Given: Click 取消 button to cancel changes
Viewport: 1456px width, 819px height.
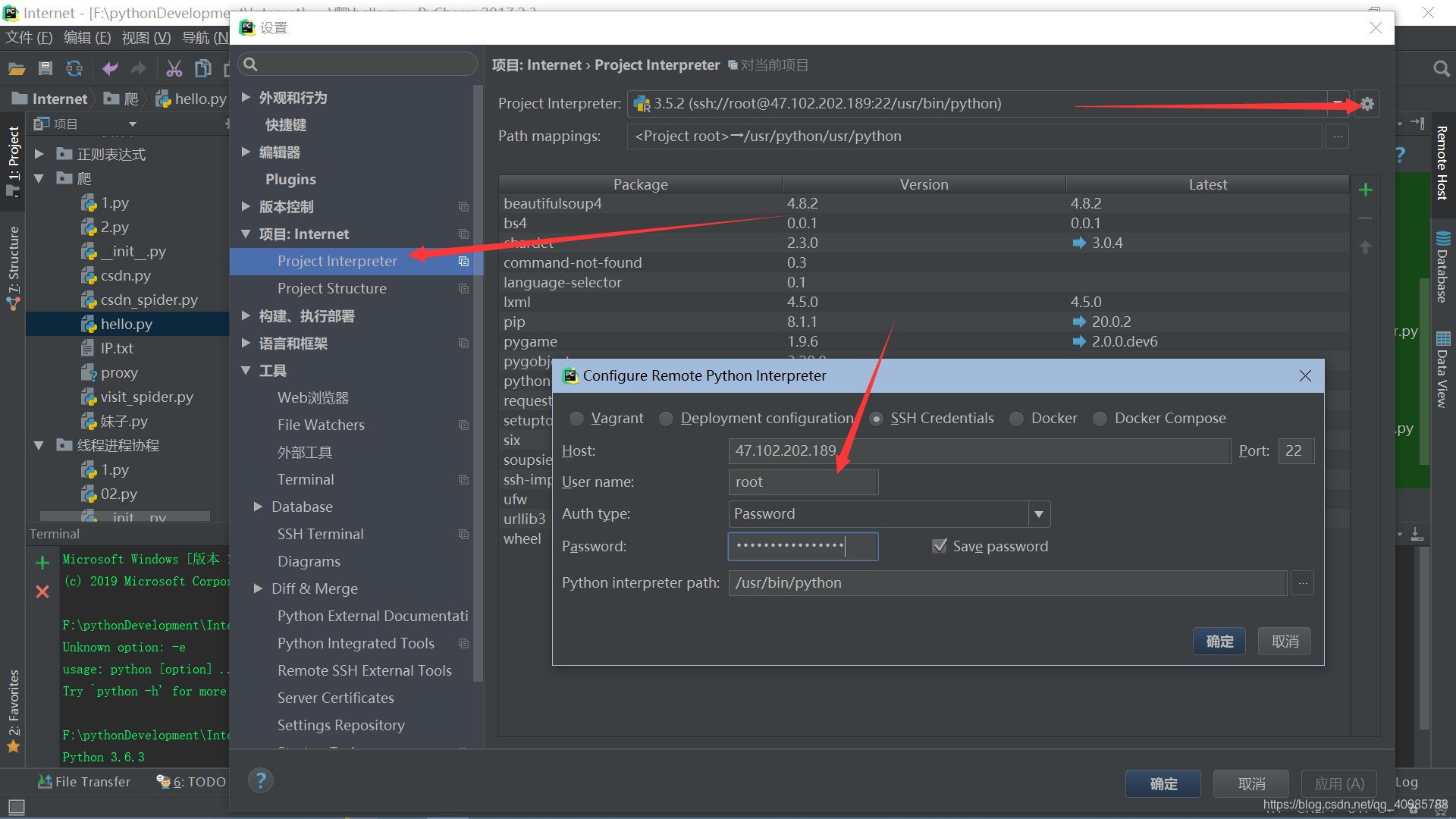Looking at the screenshot, I should pyautogui.click(x=1283, y=641).
